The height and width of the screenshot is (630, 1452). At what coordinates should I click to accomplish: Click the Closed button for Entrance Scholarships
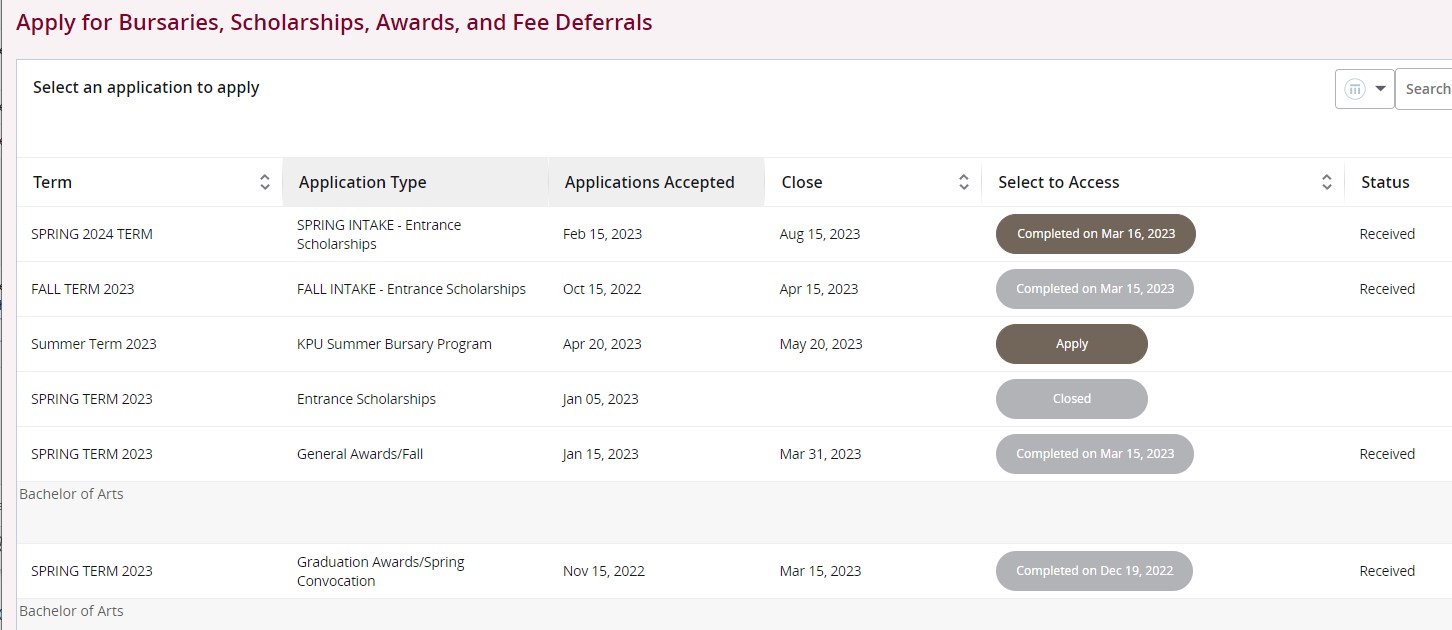[1071, 399]
